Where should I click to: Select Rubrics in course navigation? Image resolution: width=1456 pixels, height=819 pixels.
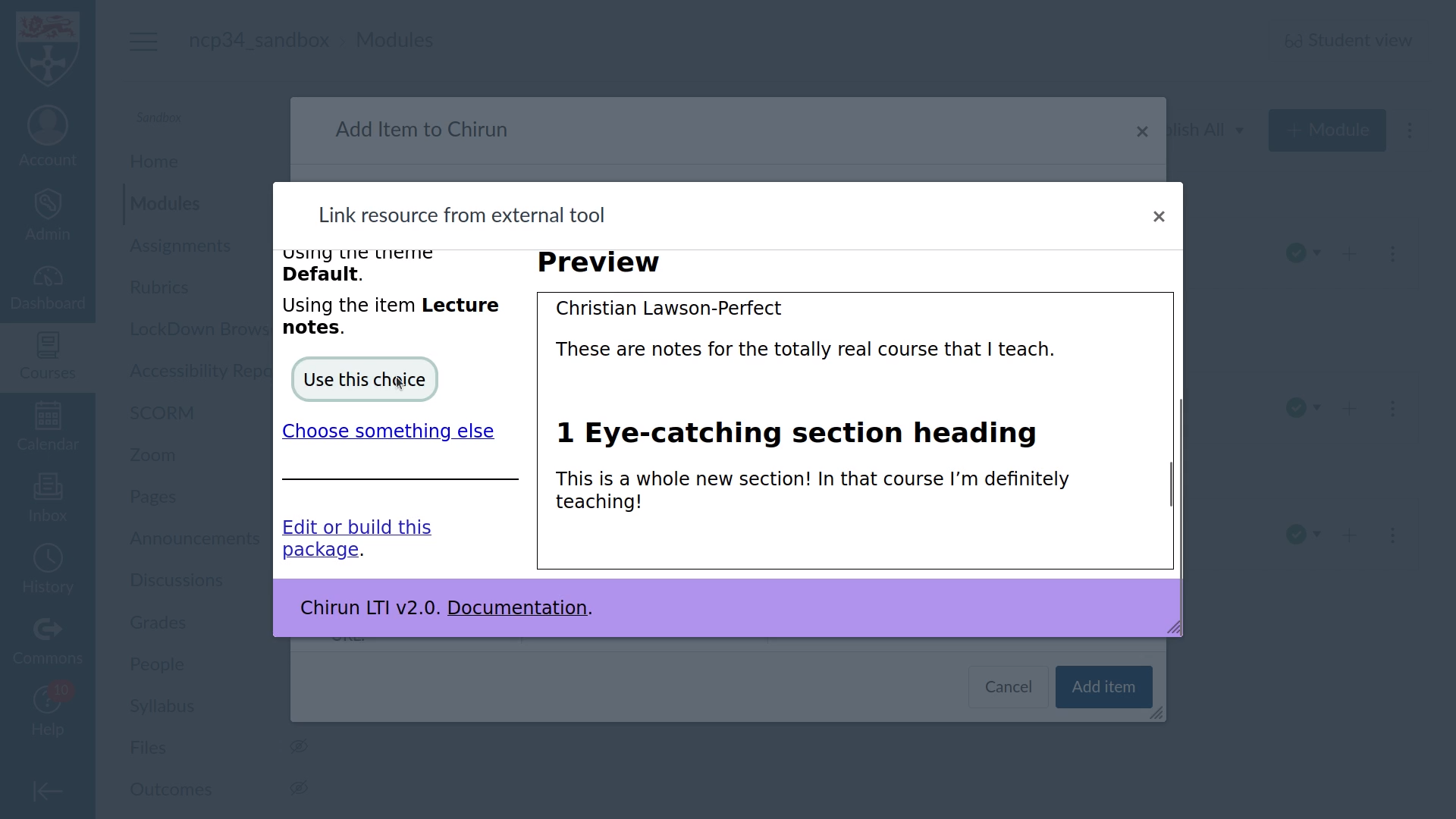click(159, 287)
